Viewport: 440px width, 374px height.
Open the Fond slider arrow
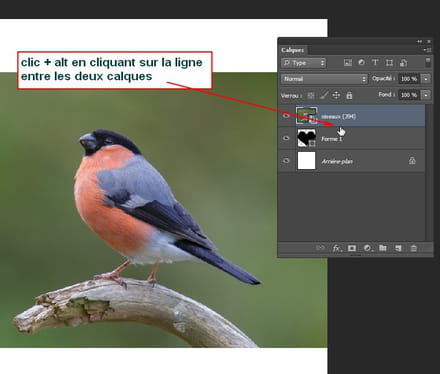click(x=426, y=95)
